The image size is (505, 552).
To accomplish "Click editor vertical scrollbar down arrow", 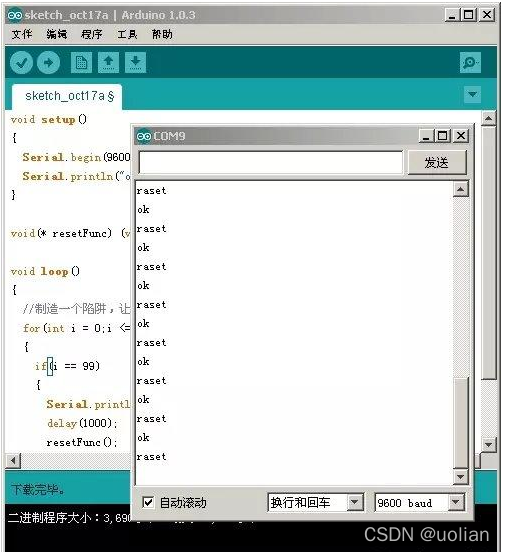I will (488, 445).
